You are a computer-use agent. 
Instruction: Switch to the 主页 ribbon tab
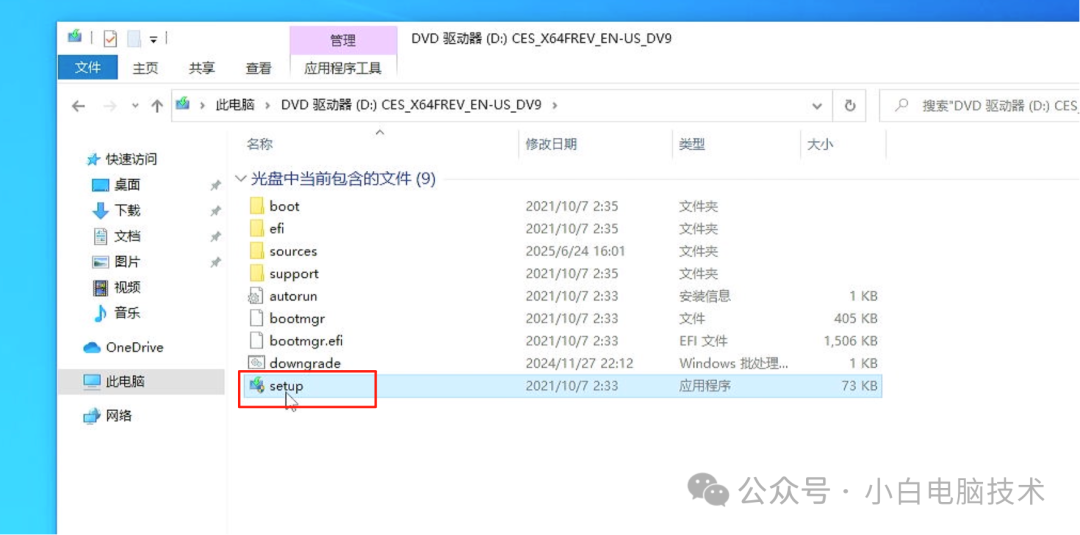pyautogui.click(x=145, y=67)
